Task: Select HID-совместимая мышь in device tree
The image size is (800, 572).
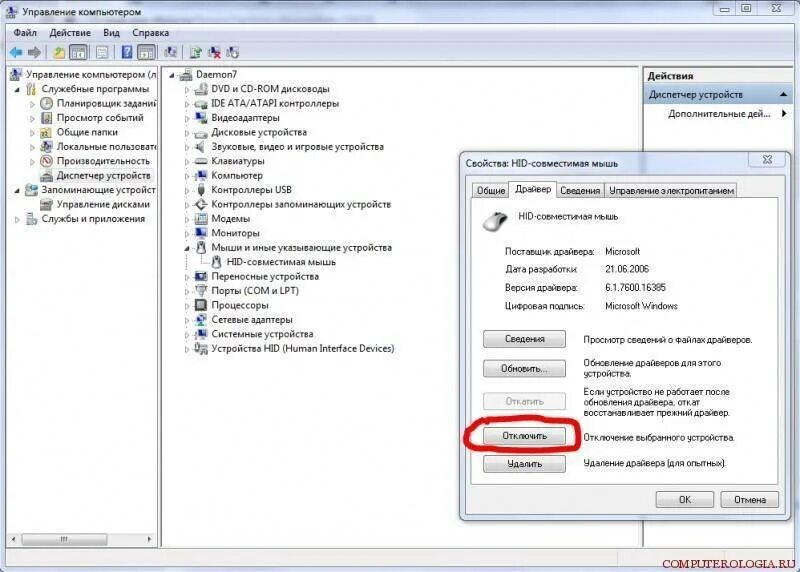Action: click(281, 262)
